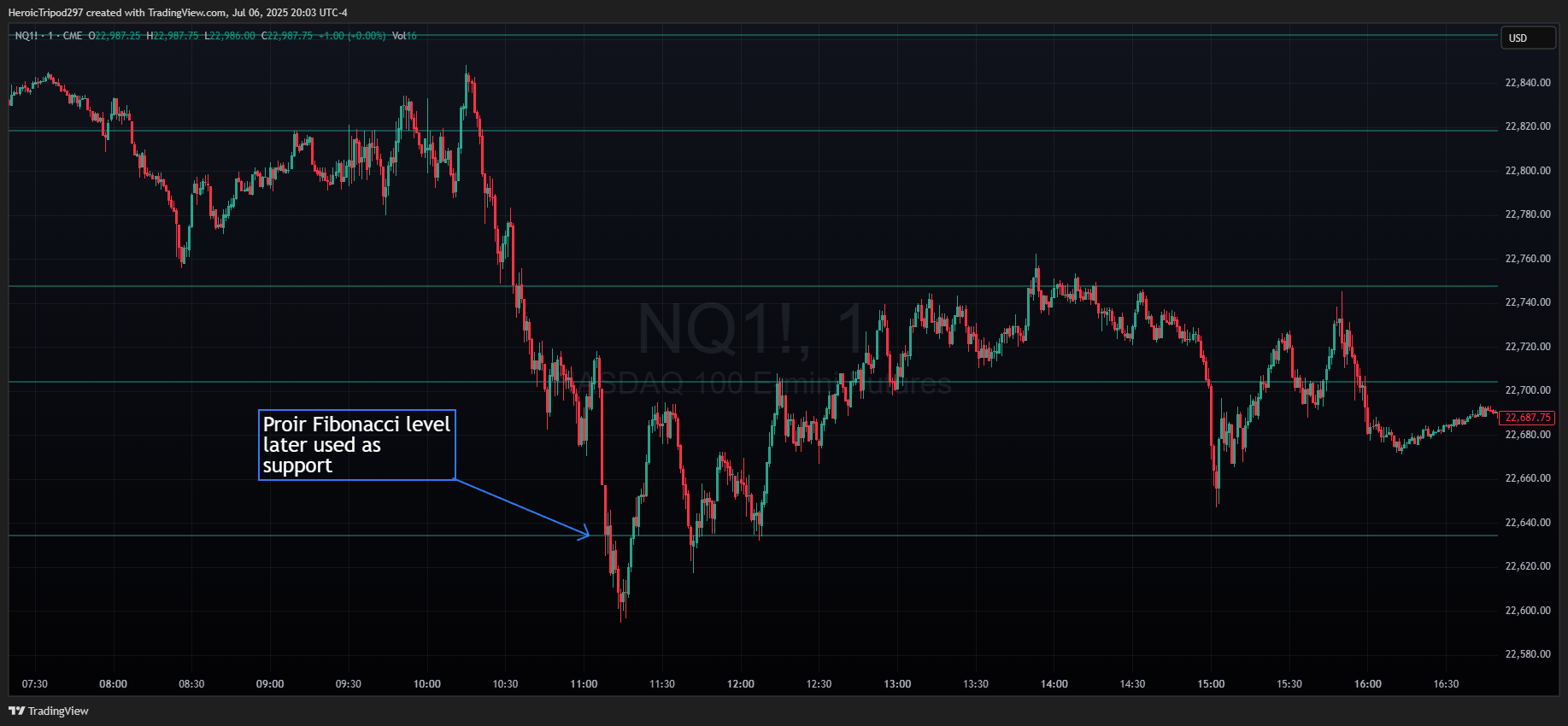Click the 08:00 time axis label
The height and width of the screenshot is (726, 1568).
click(x=114, y=684)
